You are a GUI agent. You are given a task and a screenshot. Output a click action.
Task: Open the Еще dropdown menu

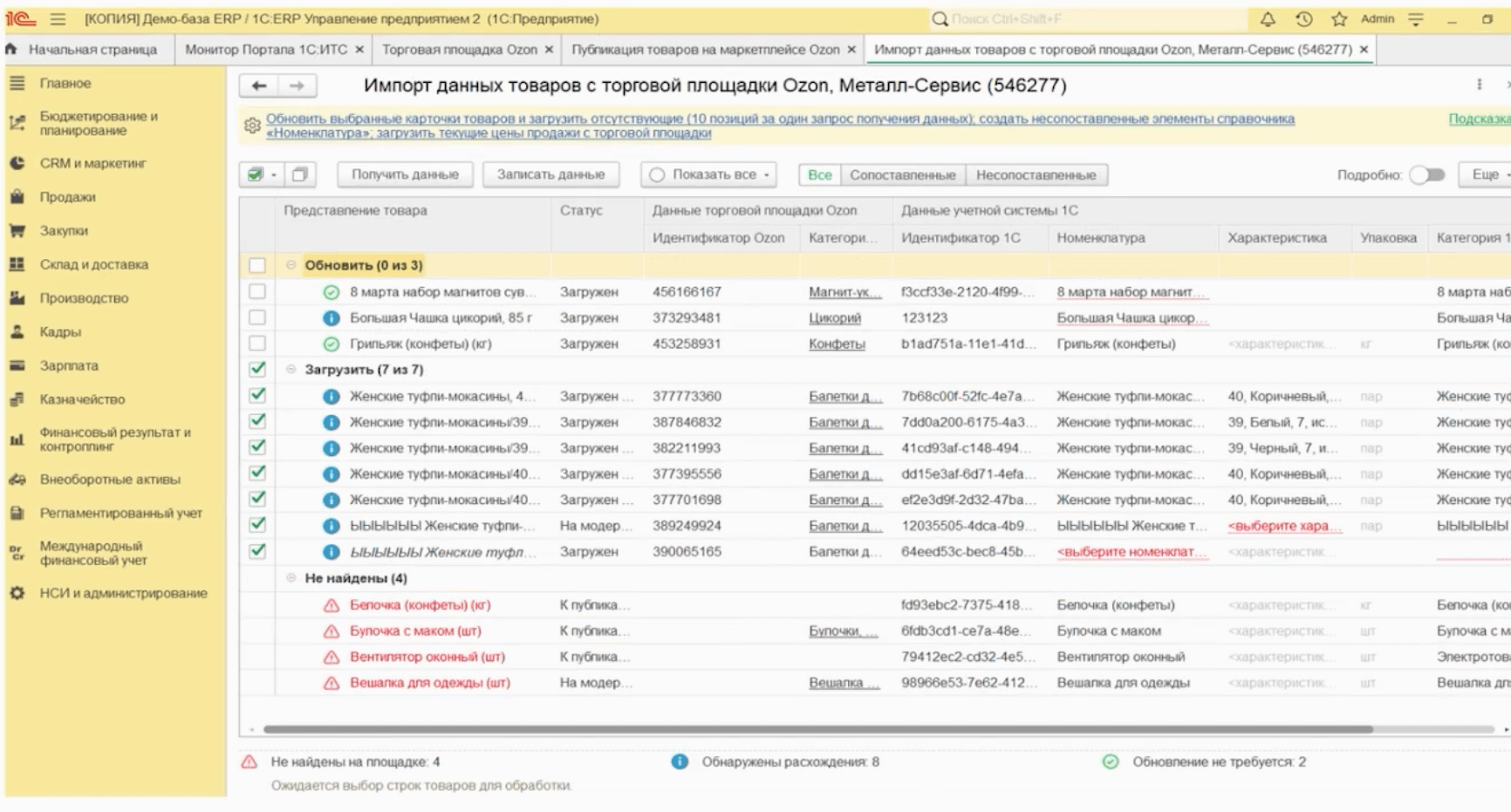1487,174
